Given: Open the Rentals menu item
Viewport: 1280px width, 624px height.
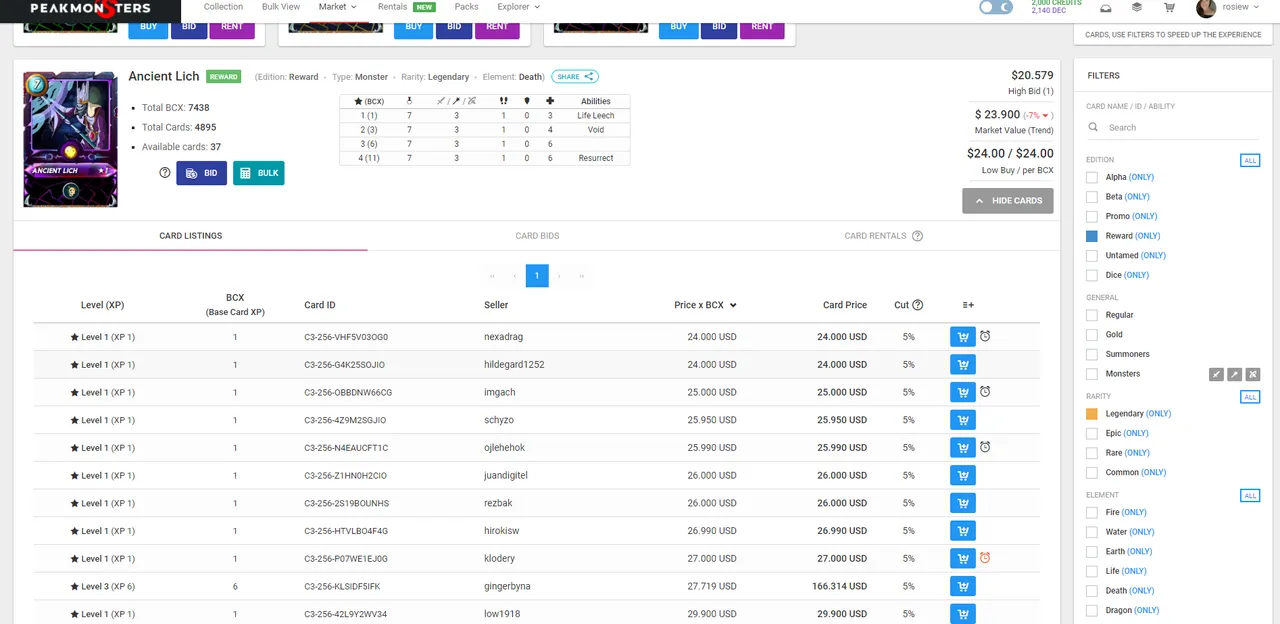Looking at the screenshot, I should [406, 7].
